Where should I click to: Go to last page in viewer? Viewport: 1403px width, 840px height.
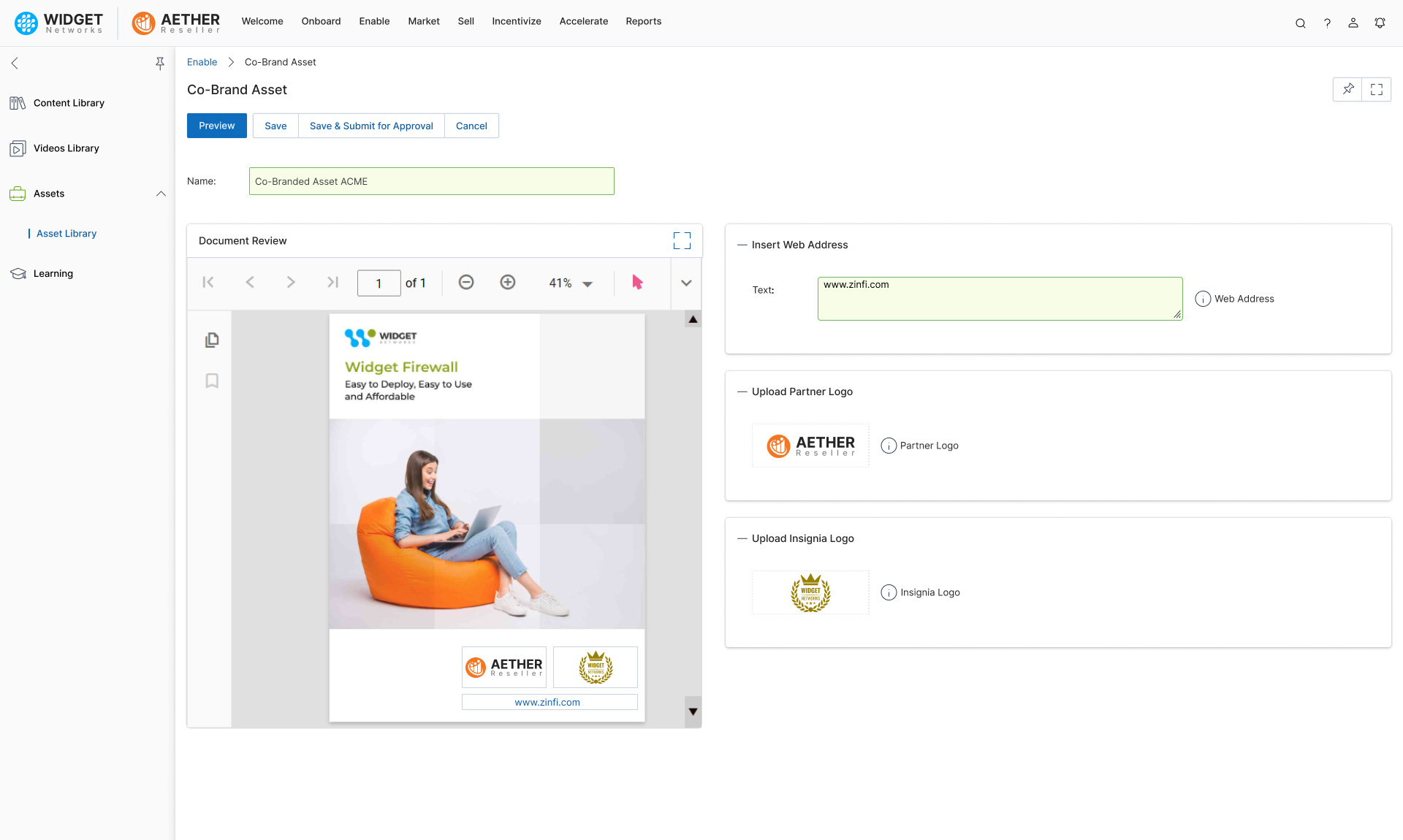pos(332,283)
